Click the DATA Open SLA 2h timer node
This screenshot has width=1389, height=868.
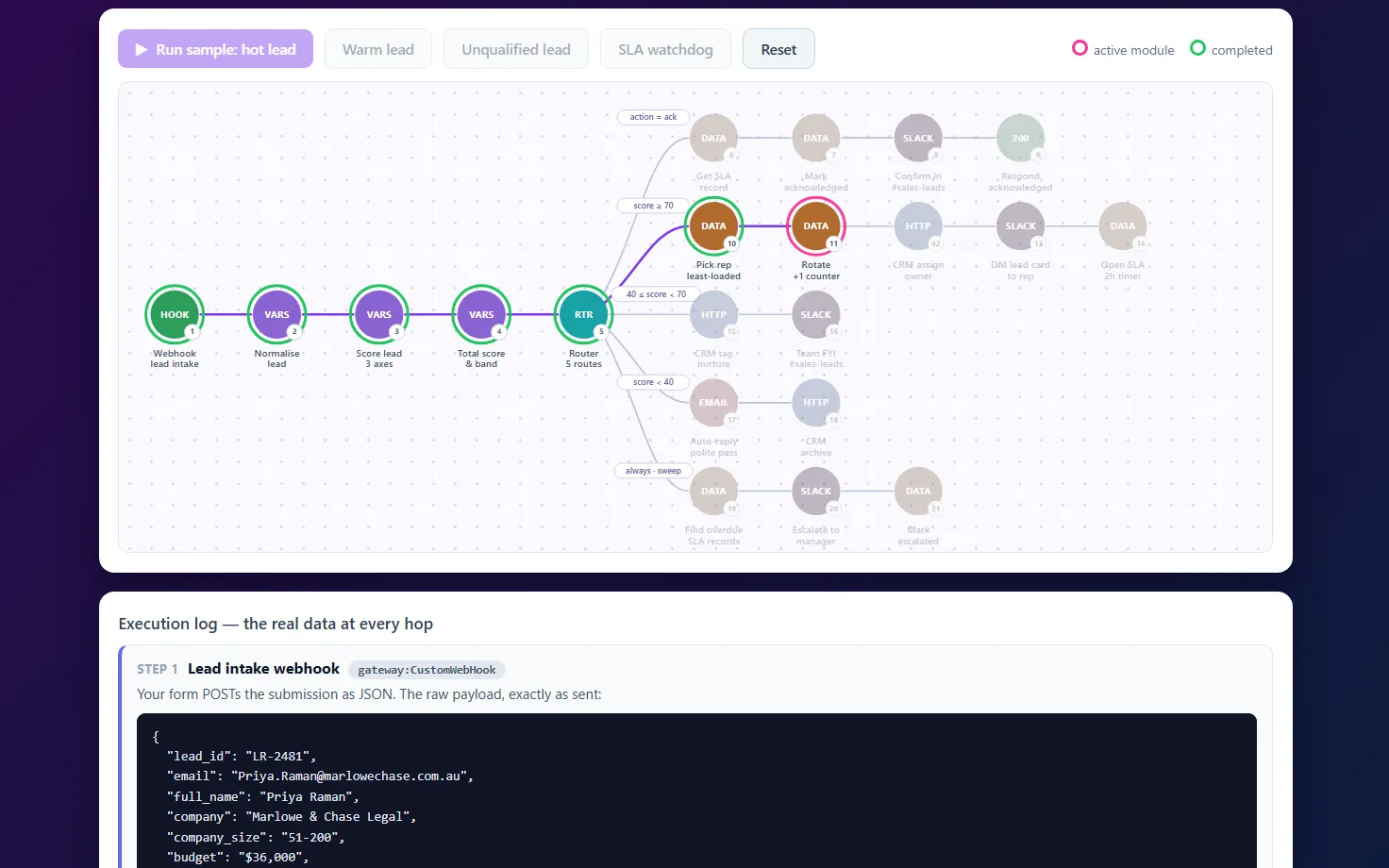tap(1123, 226)
